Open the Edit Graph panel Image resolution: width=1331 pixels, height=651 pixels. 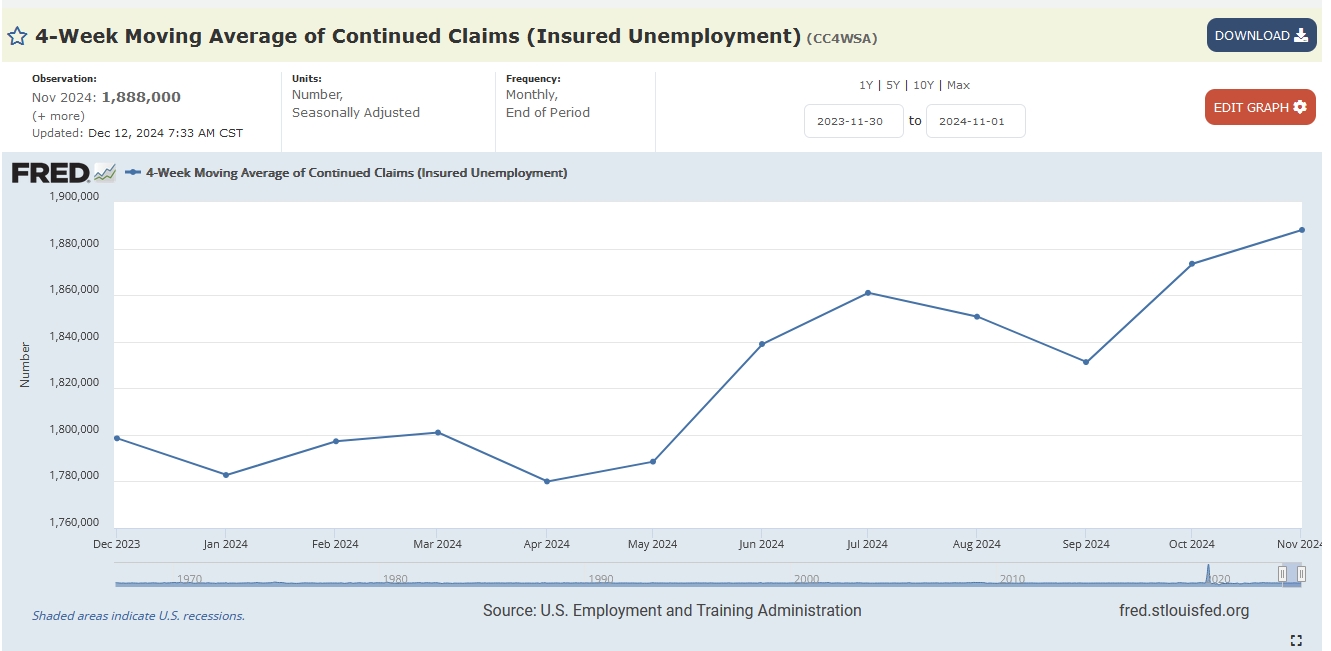tap(1259, 107)
